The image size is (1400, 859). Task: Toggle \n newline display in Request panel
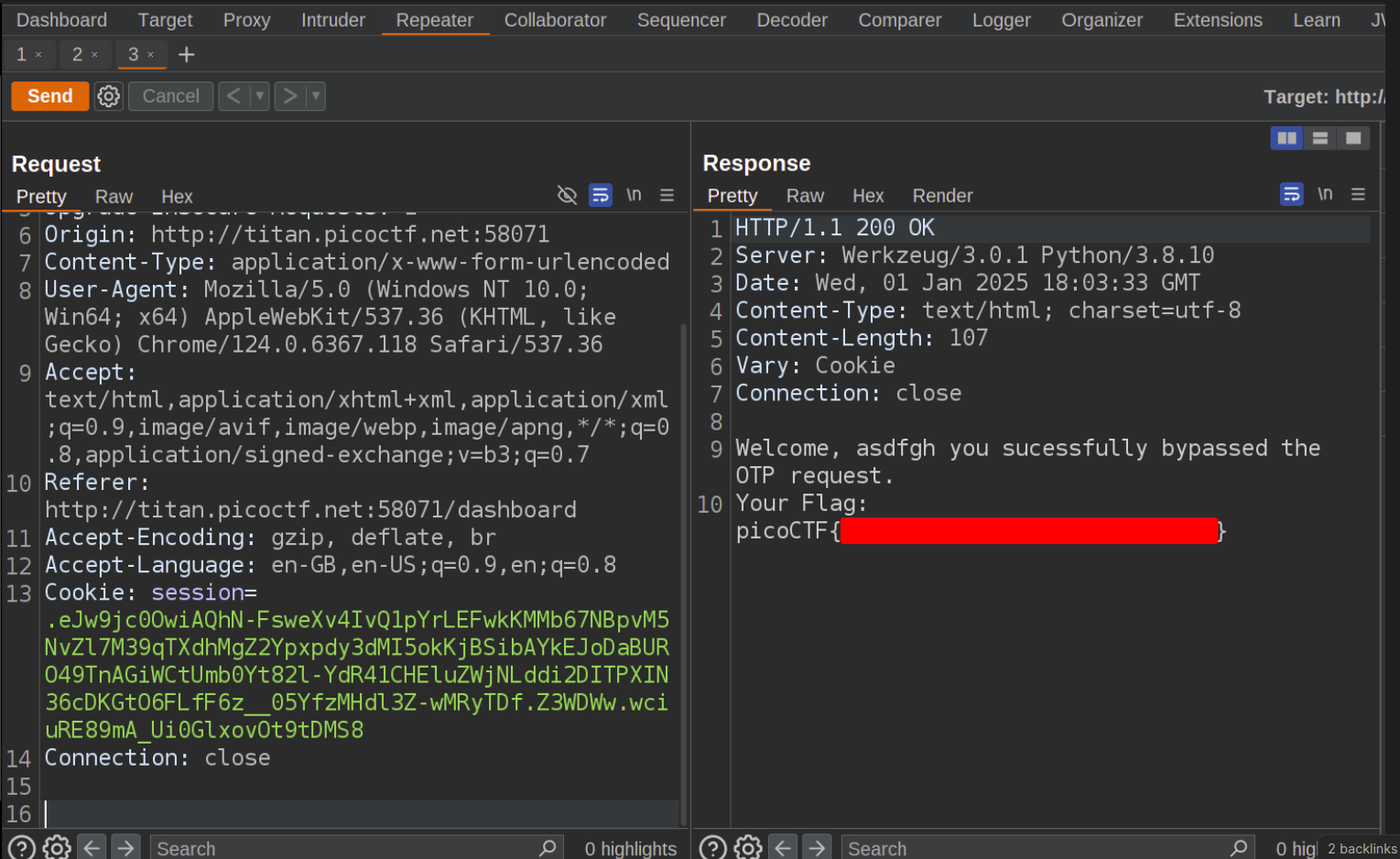[x=634, y=194]
